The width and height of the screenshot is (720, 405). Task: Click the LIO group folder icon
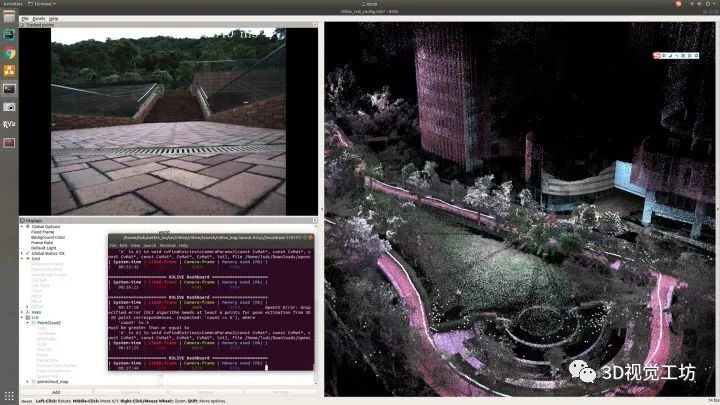[x=28, y=317]
